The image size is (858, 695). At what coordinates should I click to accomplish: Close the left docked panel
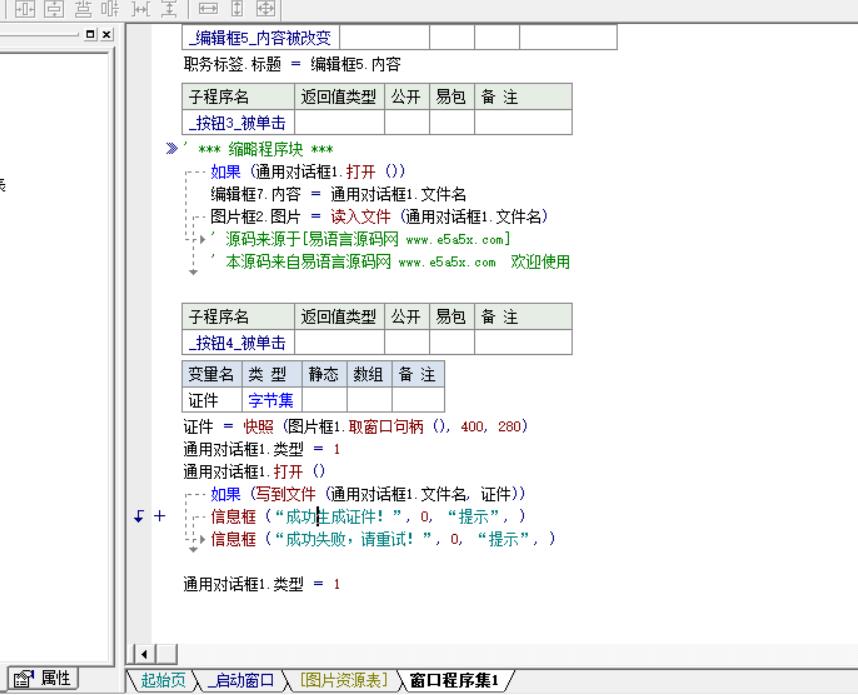click(x=107, y=34)
